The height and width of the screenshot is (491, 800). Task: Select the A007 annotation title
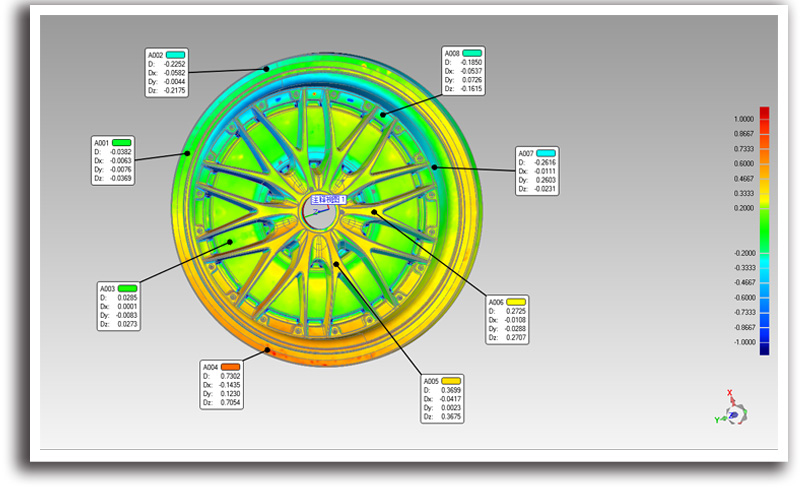(x=525, y=153)
